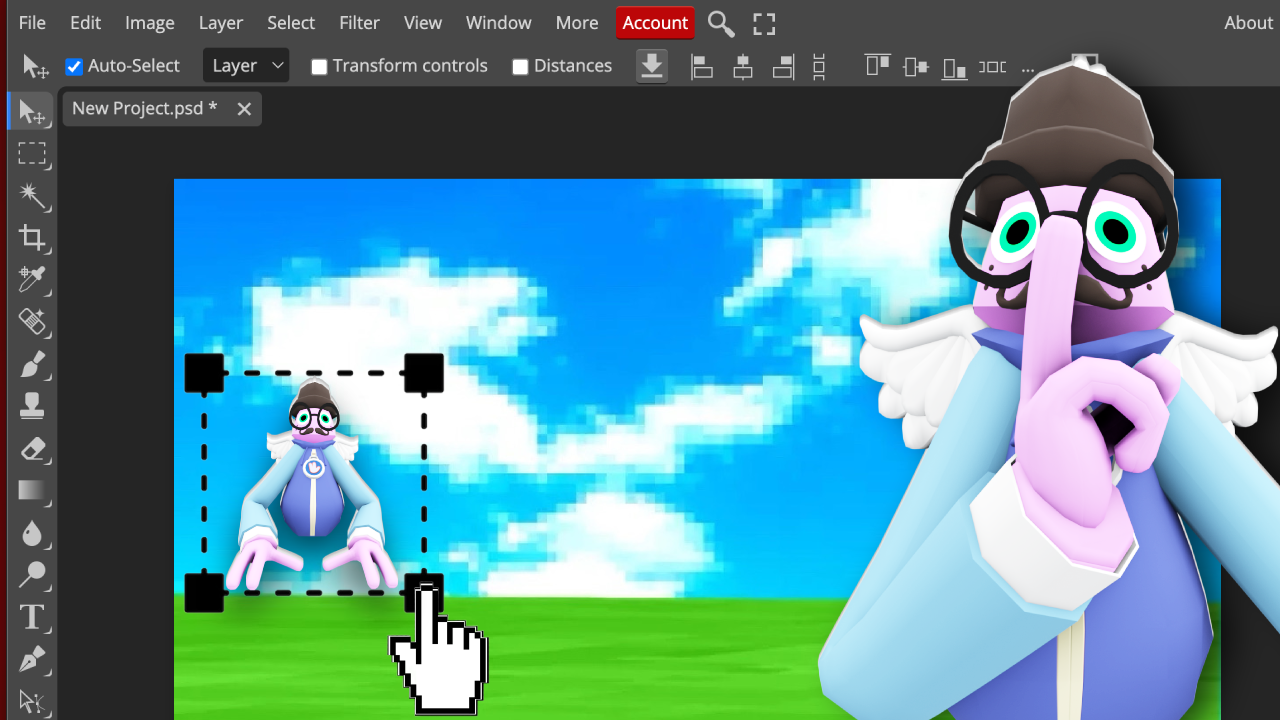Align layers to right edges
Image resolution: width=1280 pixels, height=720 pixels.
tap(783, 67)
